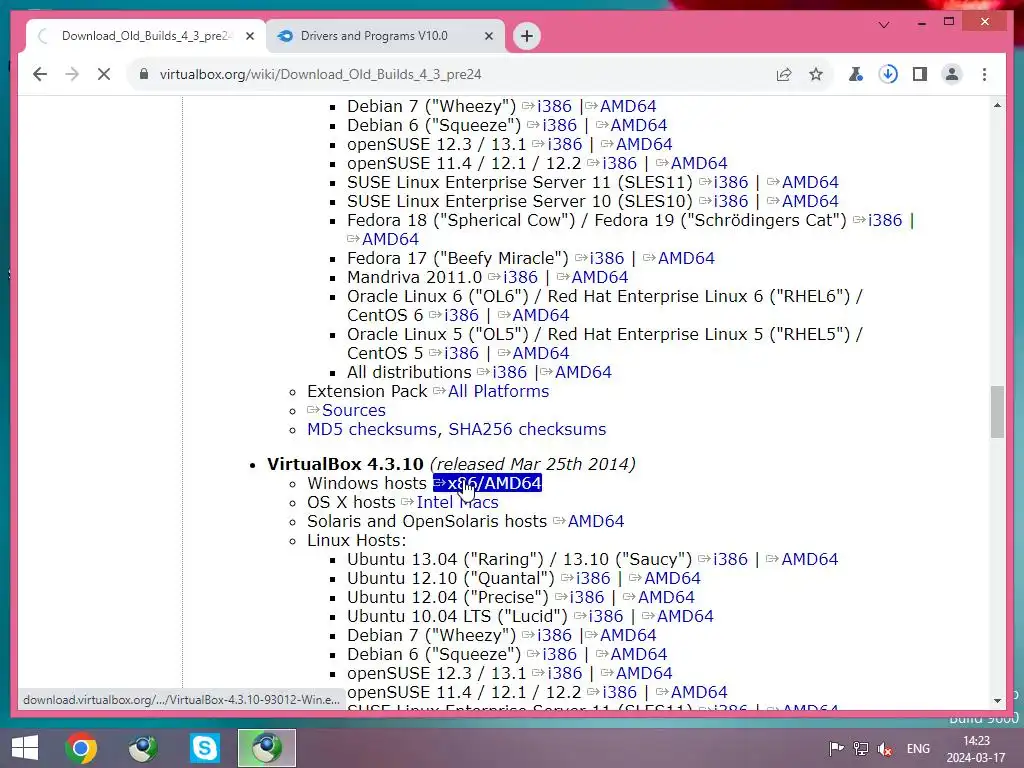Open 4.3.10 Solaris hosts AMD64 link
Viewport: 1024px width, 768px height.
tap(589, 521)
